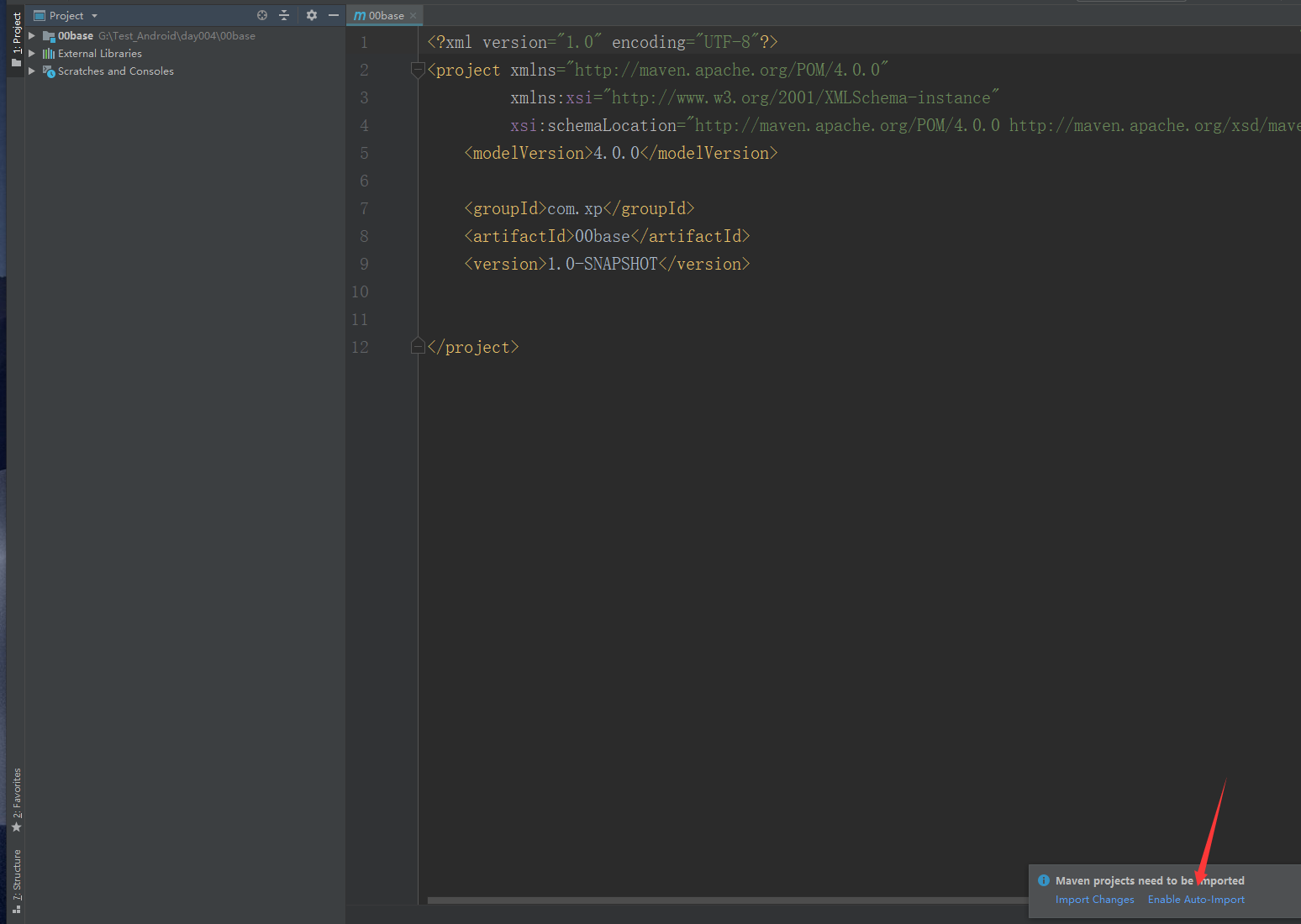Click the locate/scroll from source icon
This screenshot has height=924, width=1301.
coord(262,15)
